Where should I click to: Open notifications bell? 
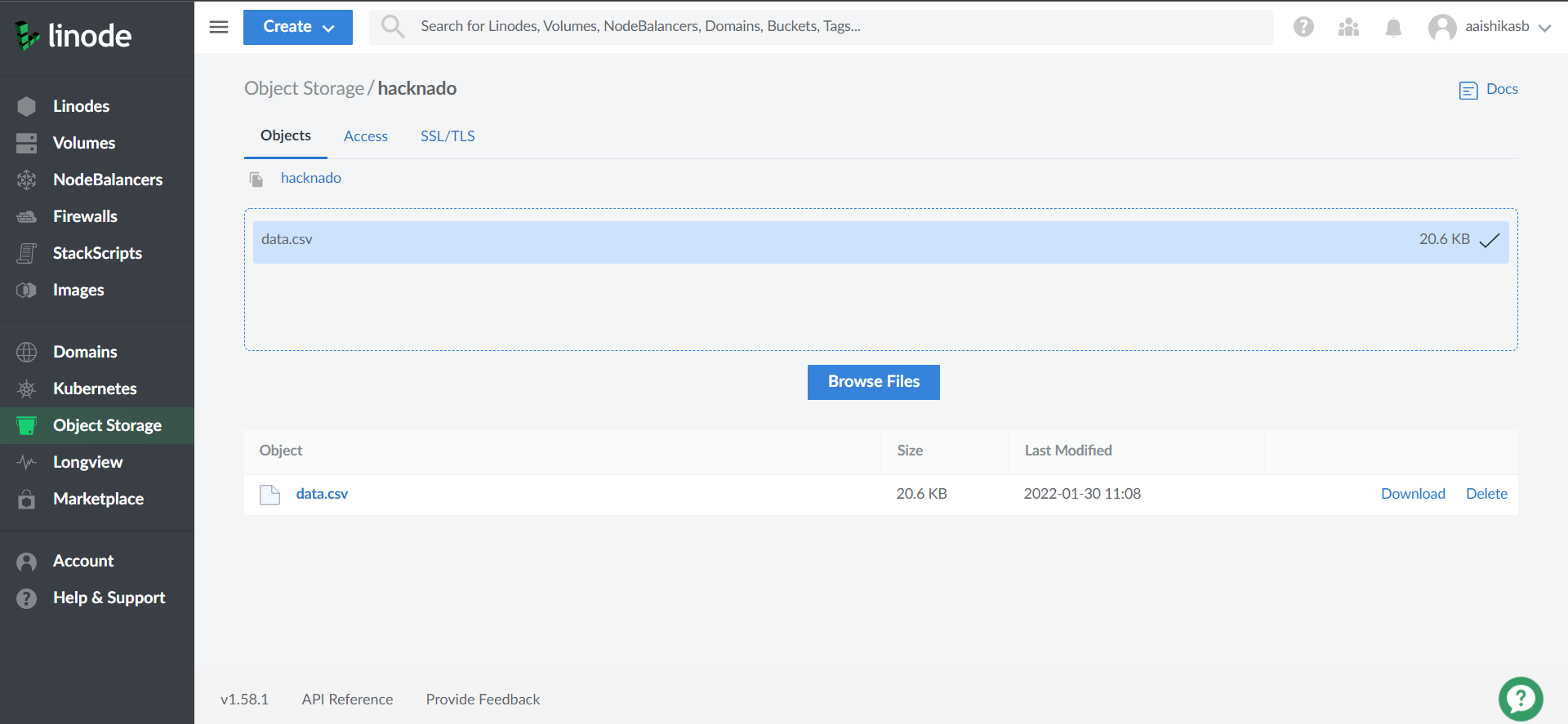point(1393,27)
